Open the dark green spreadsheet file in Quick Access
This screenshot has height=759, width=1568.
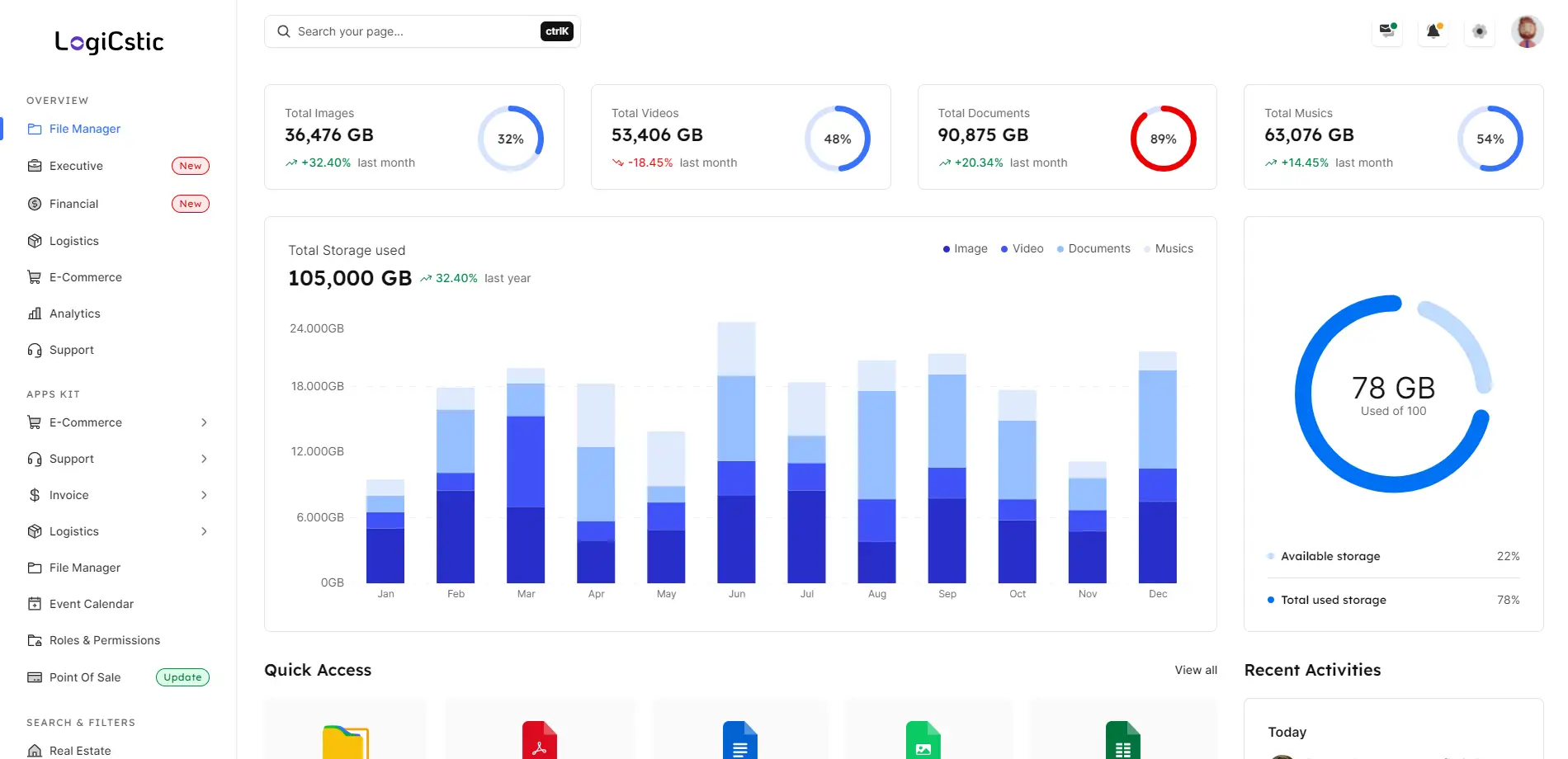[1123, 740]
